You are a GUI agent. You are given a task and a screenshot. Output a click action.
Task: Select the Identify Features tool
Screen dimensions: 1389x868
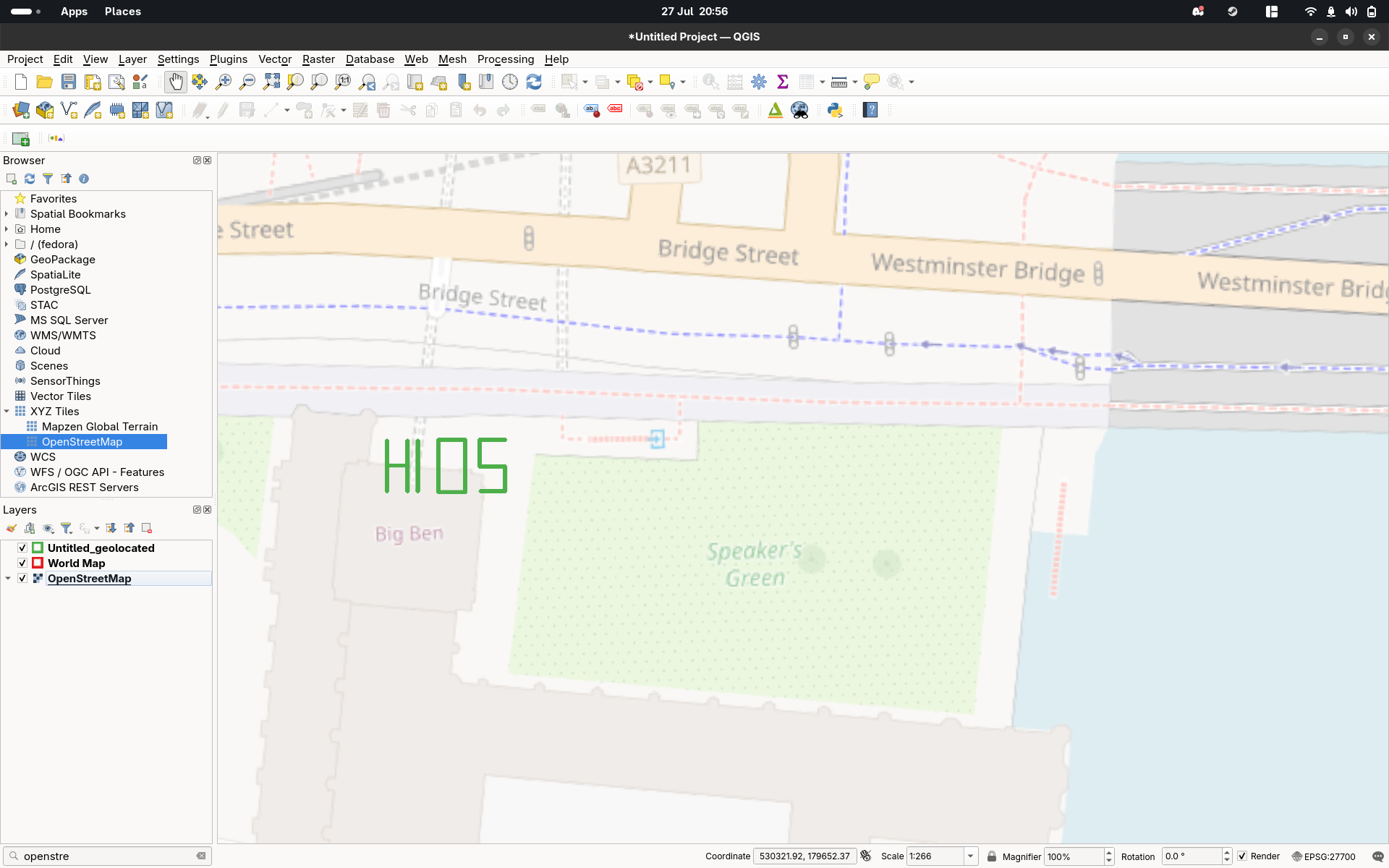tap(710, 82)
